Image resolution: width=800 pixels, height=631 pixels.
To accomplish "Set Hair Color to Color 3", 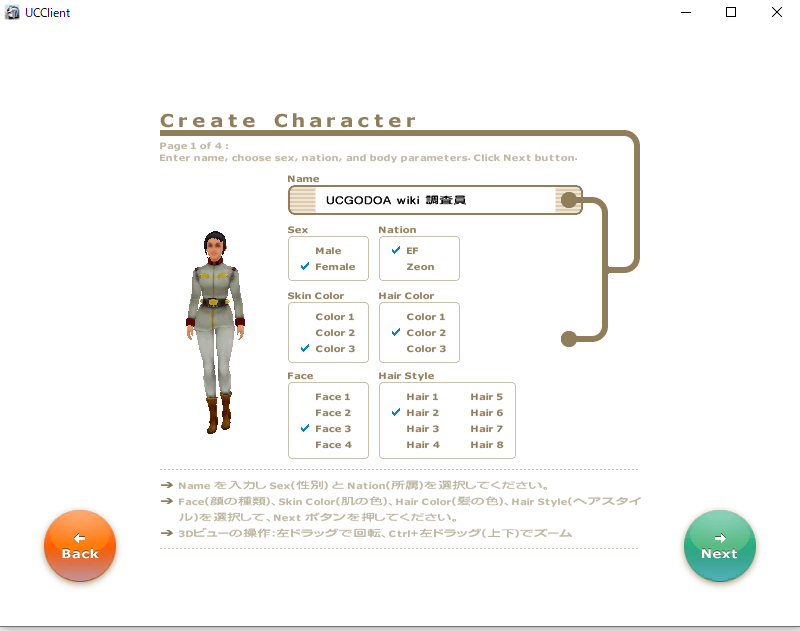I will point(426,348).
